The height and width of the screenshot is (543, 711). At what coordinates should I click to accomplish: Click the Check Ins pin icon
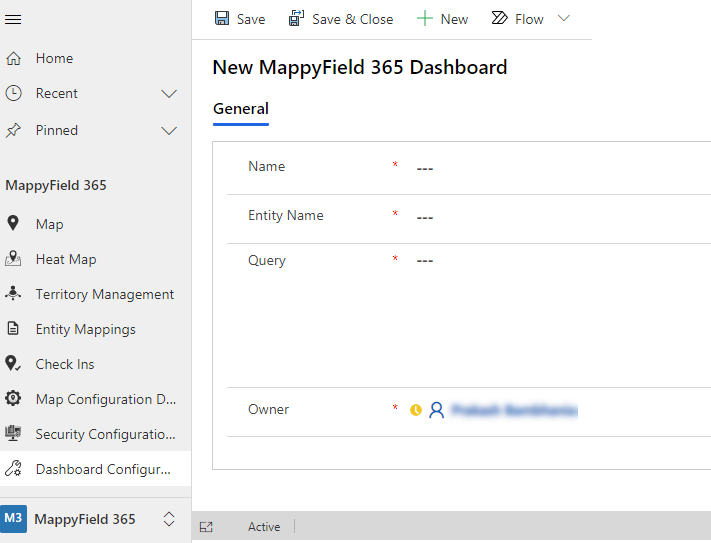pyautogui.click(x=13, y=364)
